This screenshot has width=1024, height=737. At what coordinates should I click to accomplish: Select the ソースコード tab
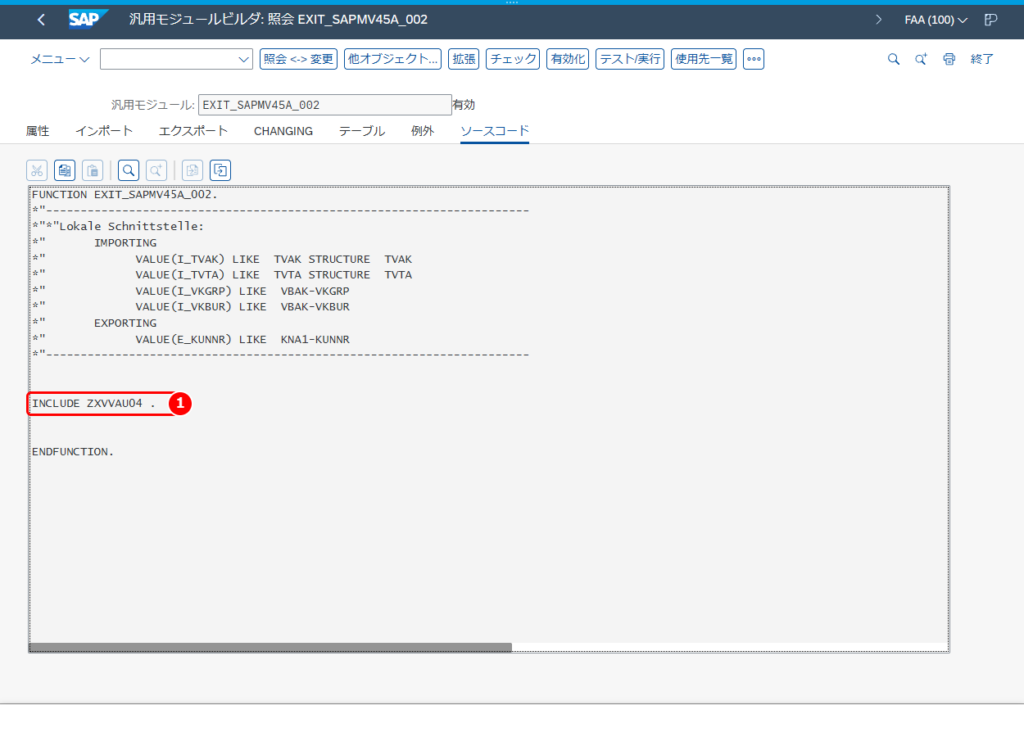tap(494, 131)
